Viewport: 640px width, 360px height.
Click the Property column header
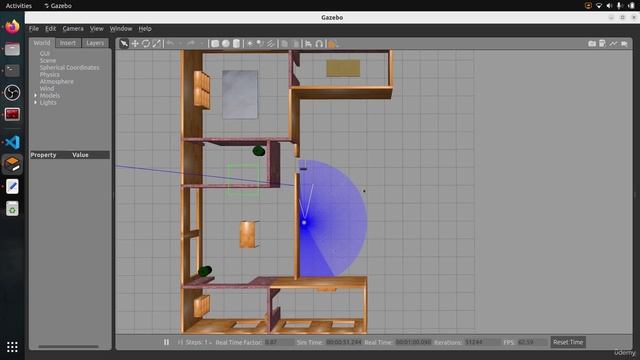[43, 155]
